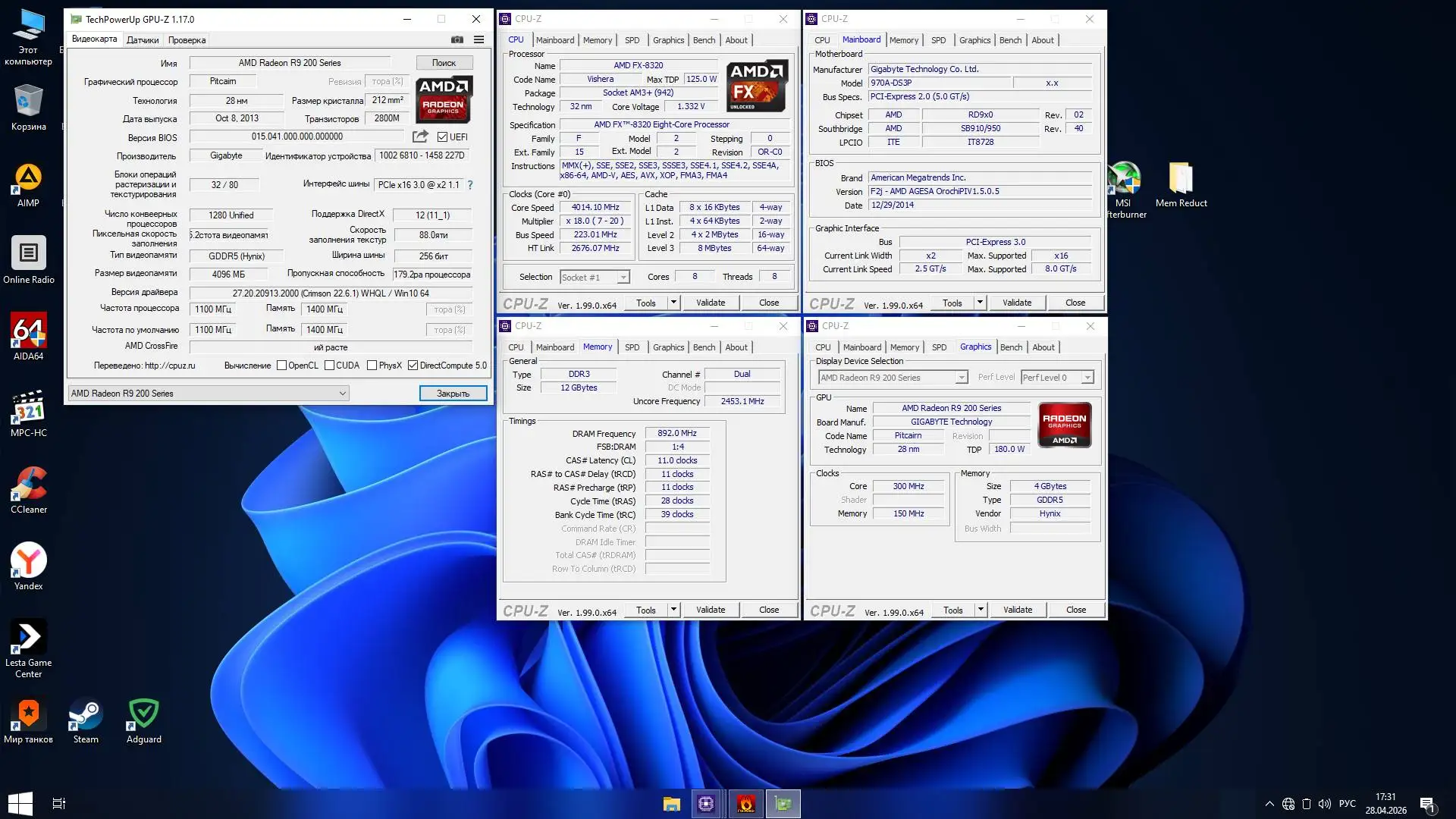
Task: Expand Tools arrow in Graphics window
Action: tap(980, 610)
